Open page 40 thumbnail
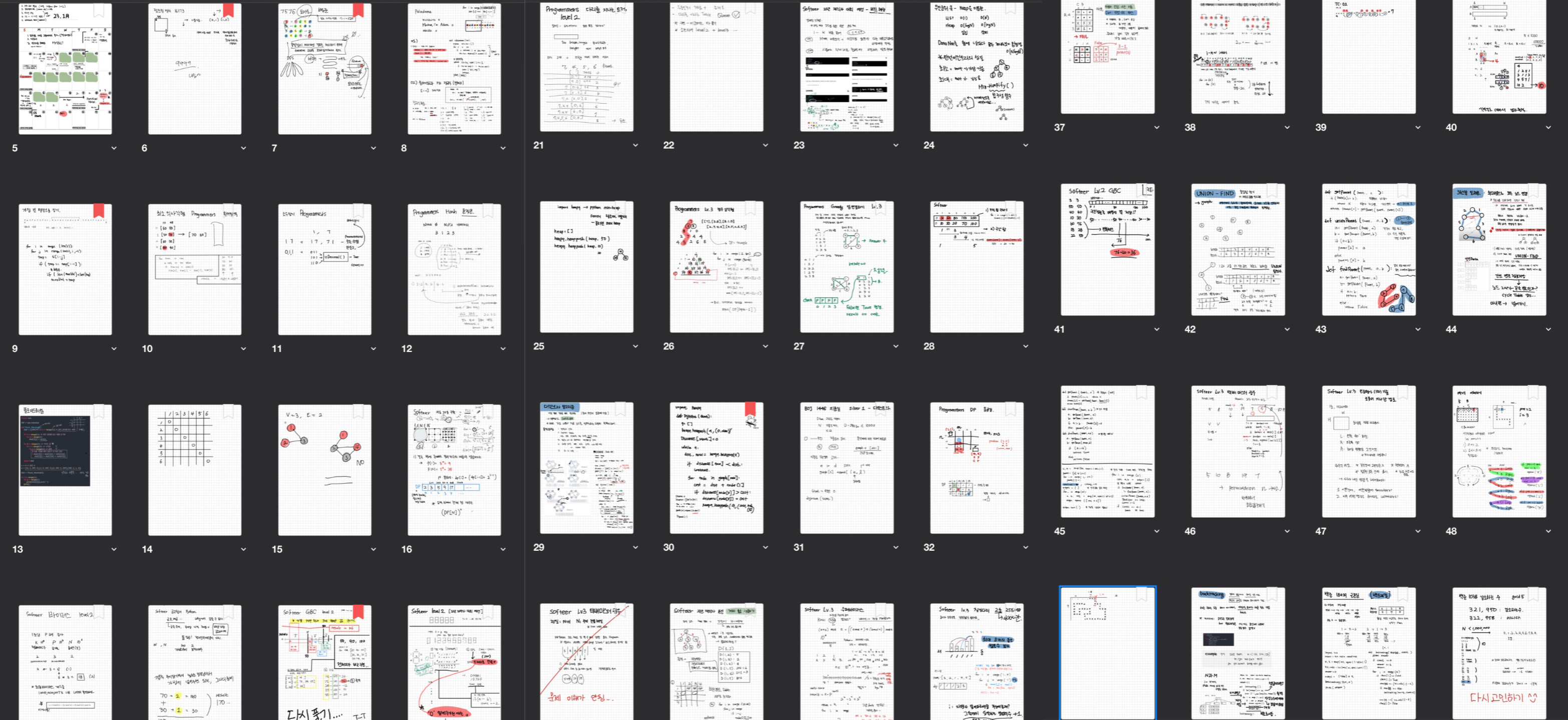The image size is (1568, 720). pyautogui.click(x=1499, y=57)
